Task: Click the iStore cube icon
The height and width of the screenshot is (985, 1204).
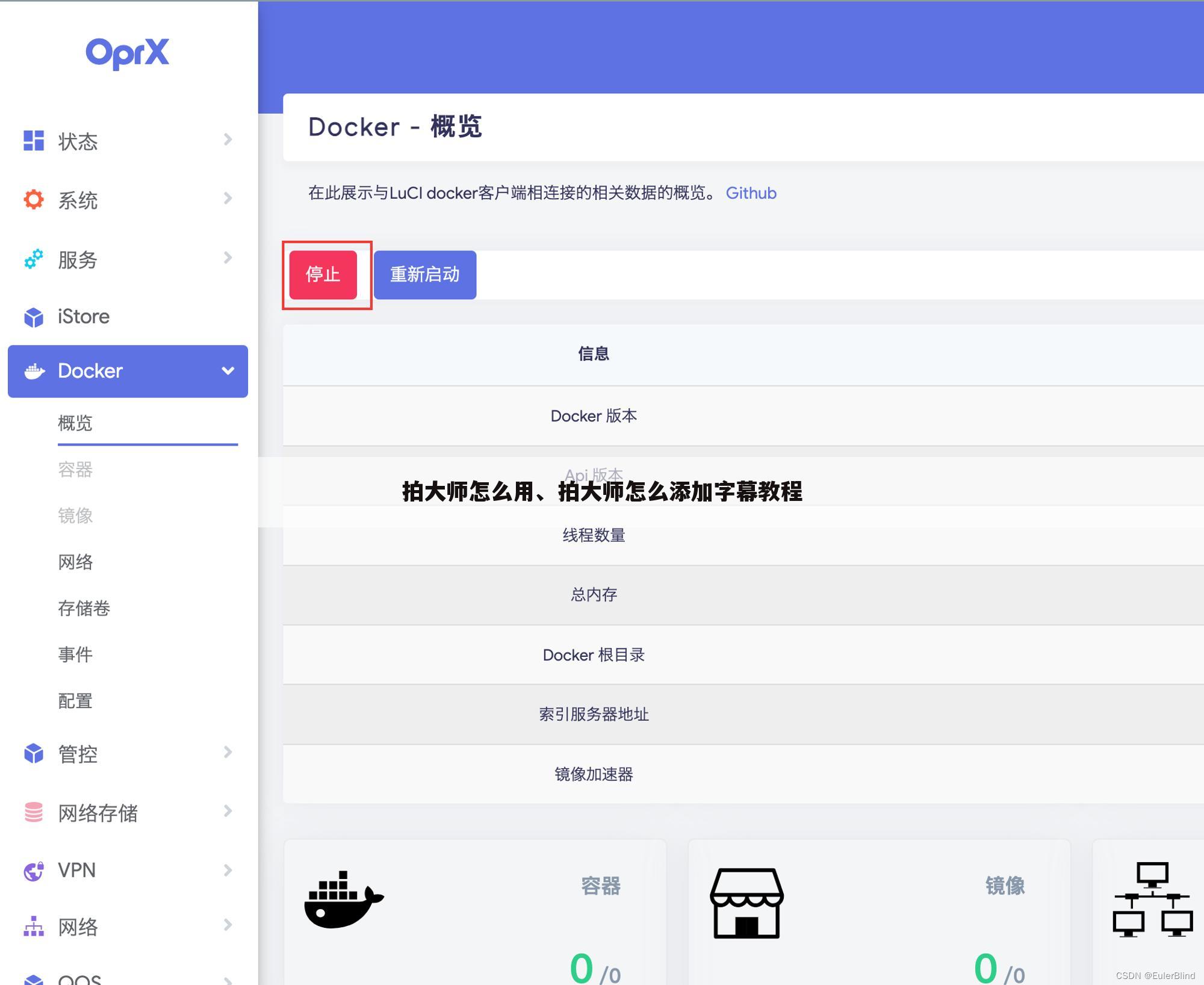Action: tap(34, 317)
